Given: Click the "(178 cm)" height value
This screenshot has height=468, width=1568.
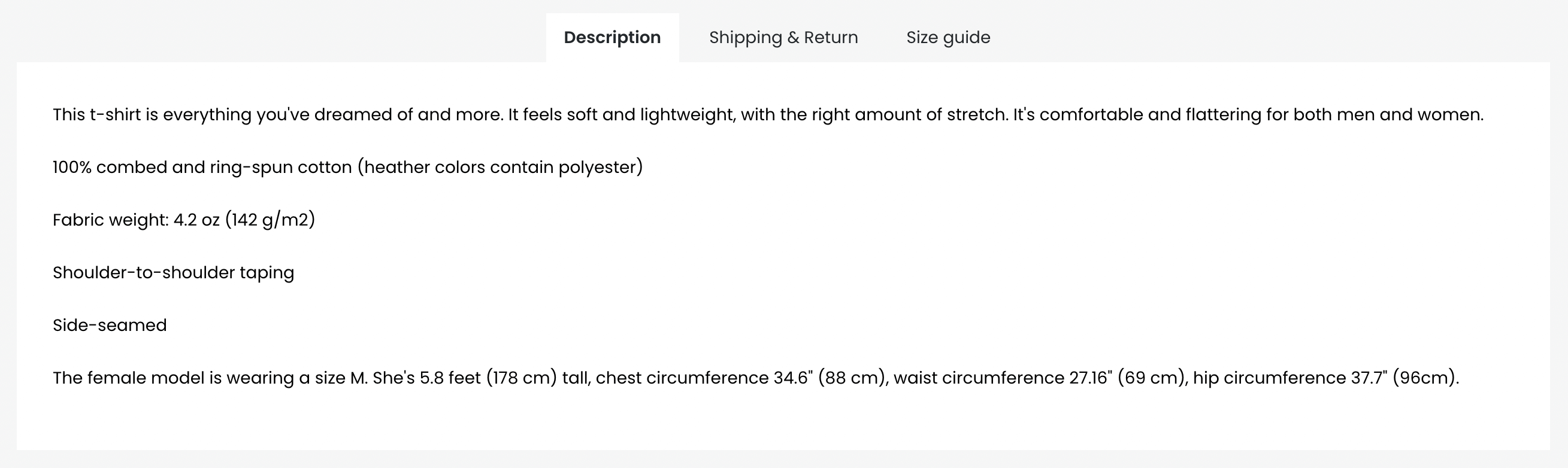Looking at the screenshot, I should [521, 378].
